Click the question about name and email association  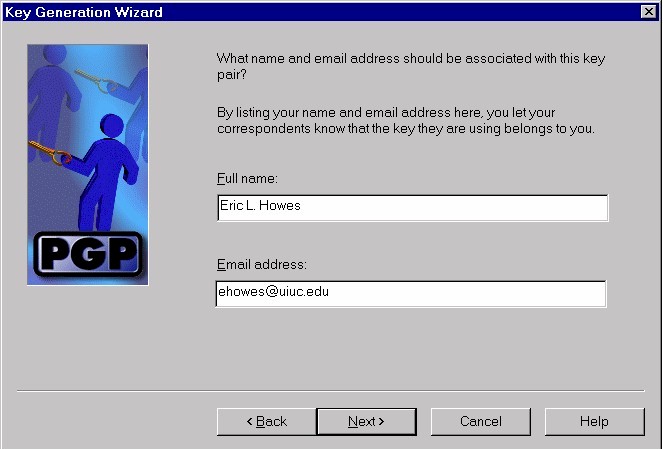(411, 66)
